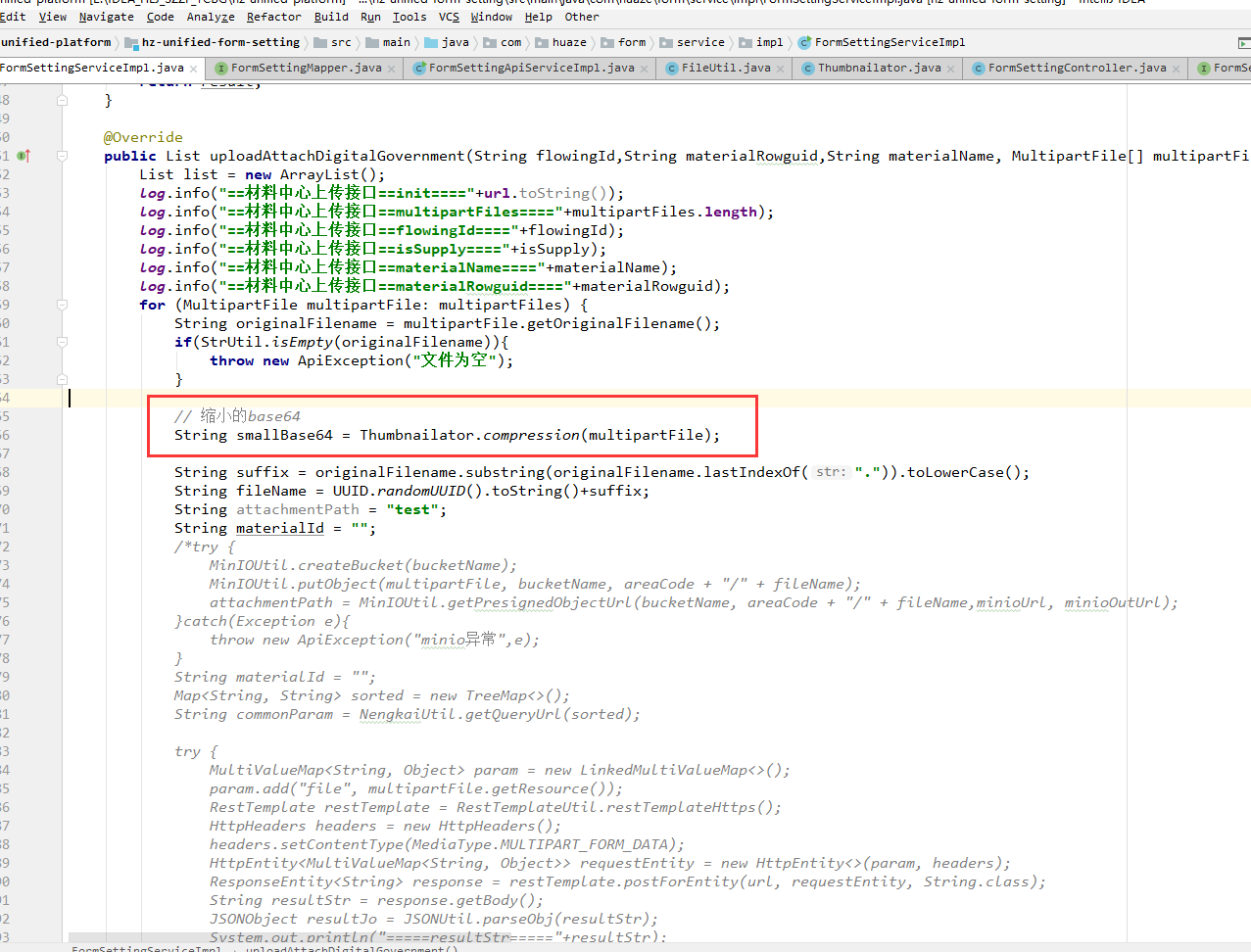Switch to the FileUtil.java tab

point(725,69)
